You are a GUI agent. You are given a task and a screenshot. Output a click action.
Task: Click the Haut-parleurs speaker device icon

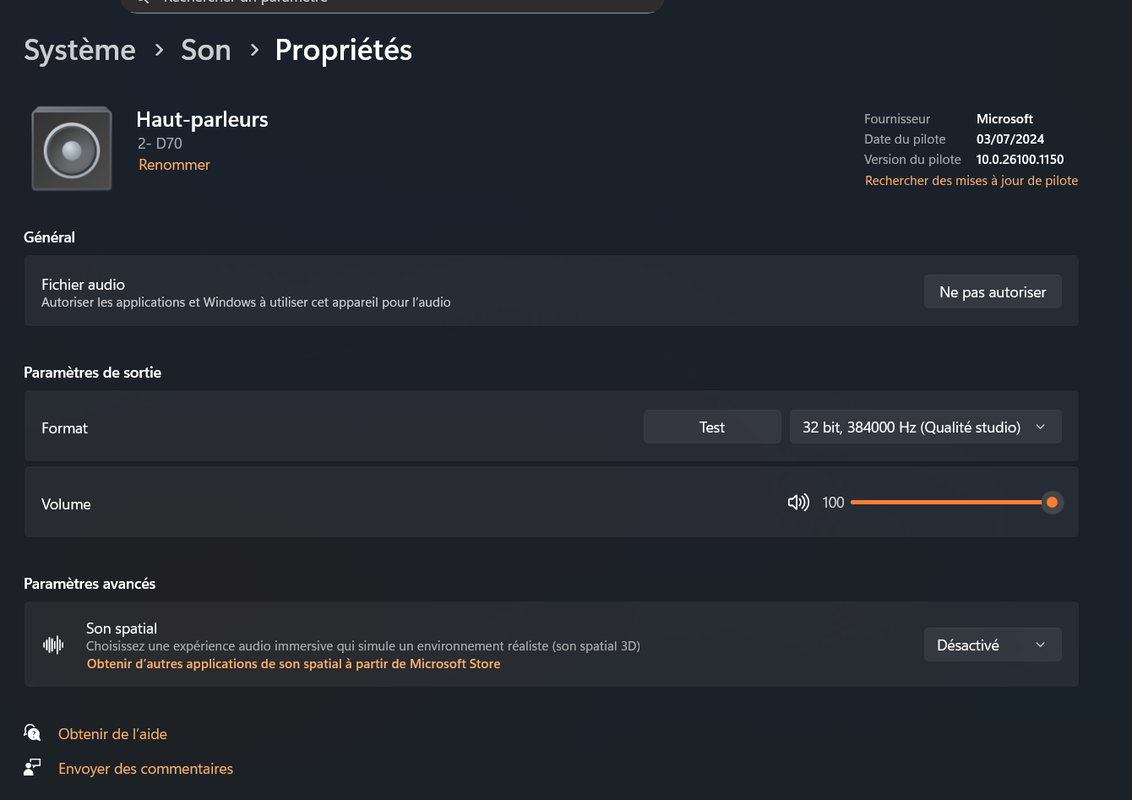tap(71, 149)
